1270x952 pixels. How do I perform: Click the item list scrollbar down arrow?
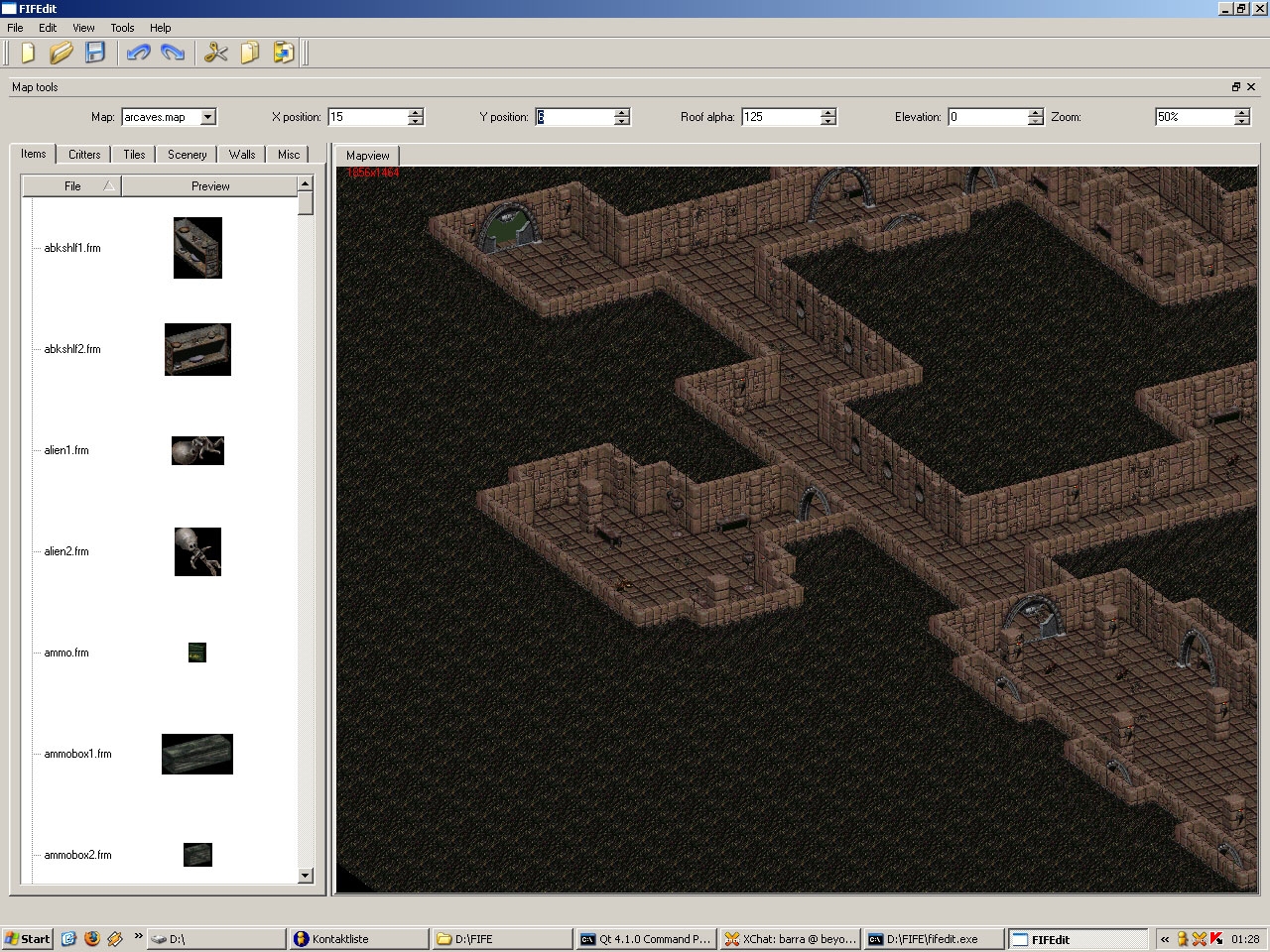click(306, 876)
